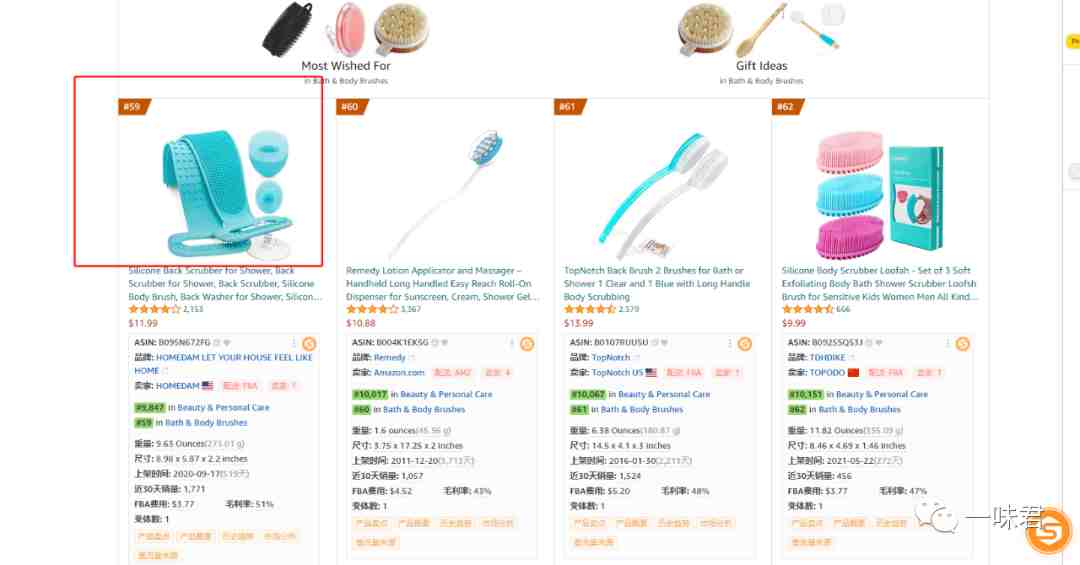Viewport: 1080px width, 565px height.
Task: Copy ASIN B004K1EKSG using its copy icon
Action: point(434,342)
